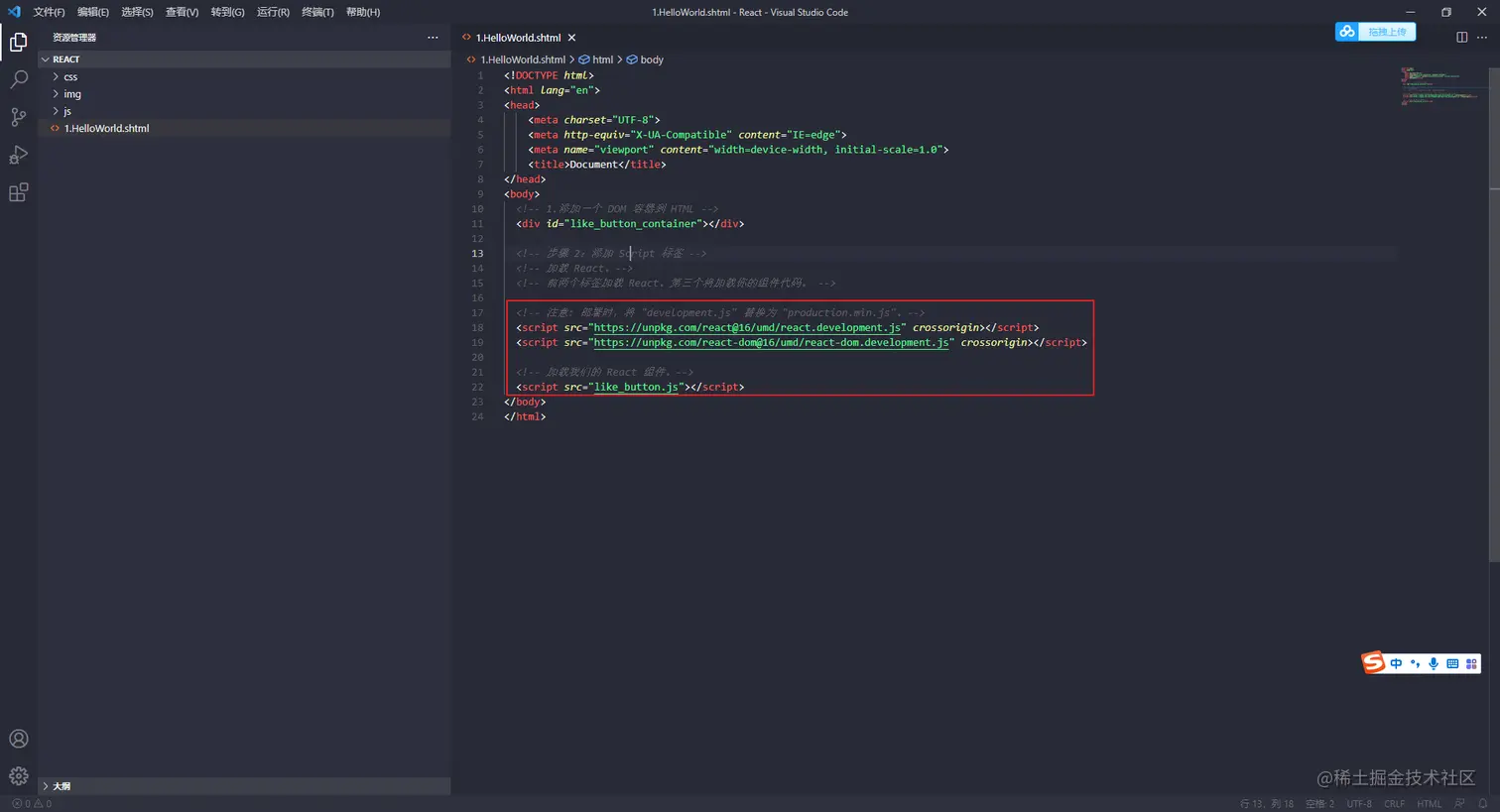Open like_button.js script link
Image resolution: width=1500 pixels, height=812 pixels.
[x=636, y=388]
